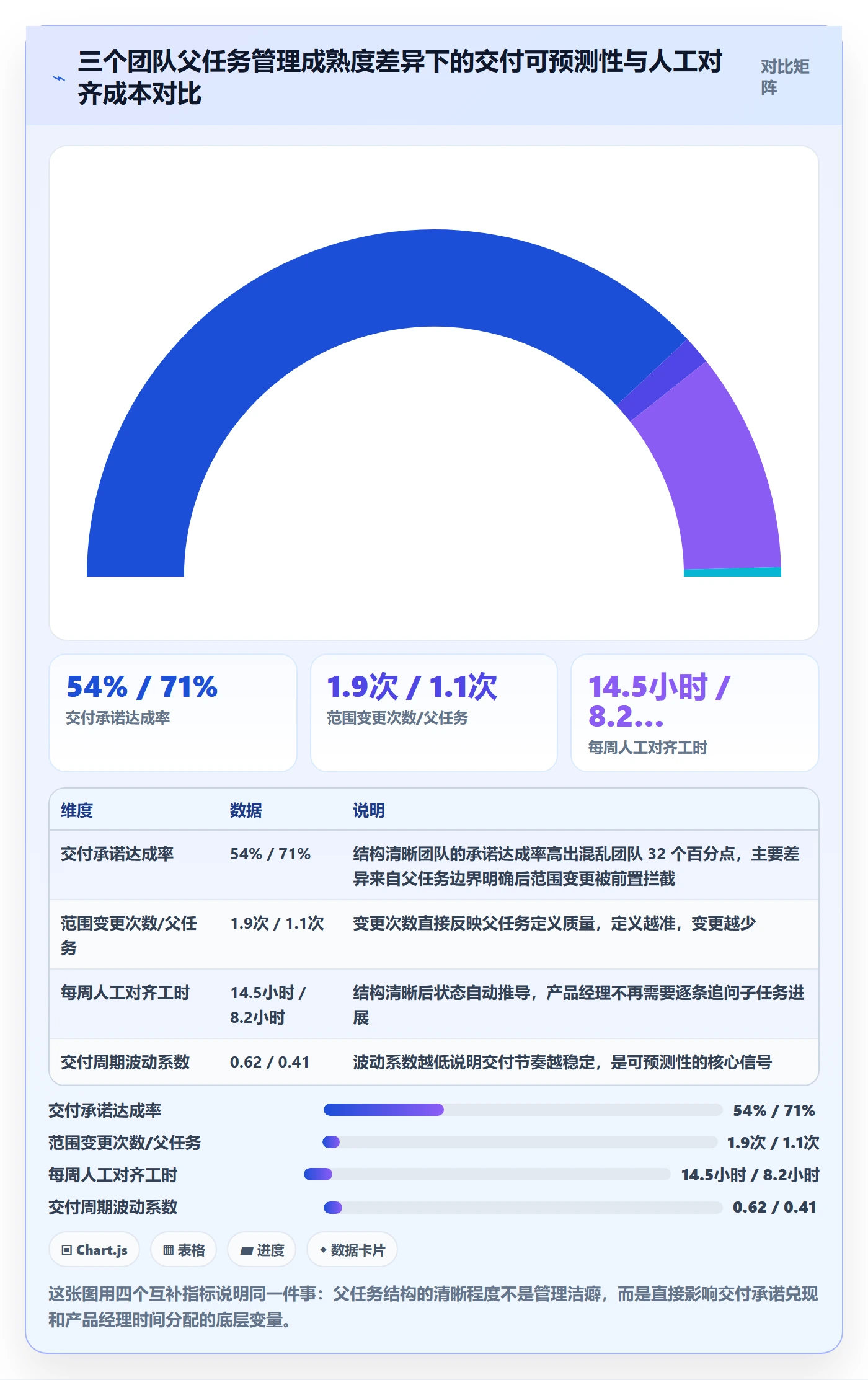The height and width of the screenshot is (1380, 868).
Task: Click the square icon in Chart.js chip
Action: 67,1250
